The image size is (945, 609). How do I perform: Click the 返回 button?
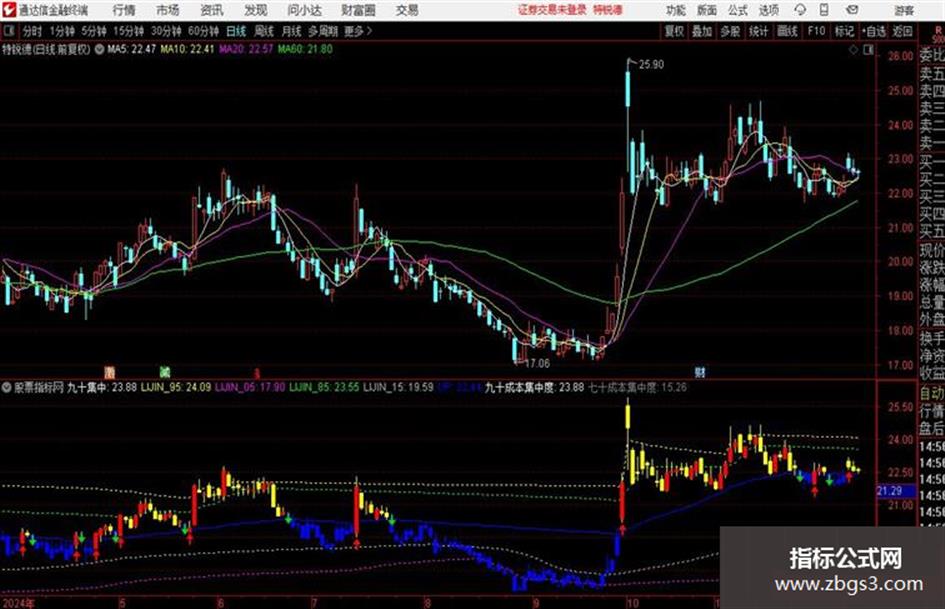[x=902, y=31]
